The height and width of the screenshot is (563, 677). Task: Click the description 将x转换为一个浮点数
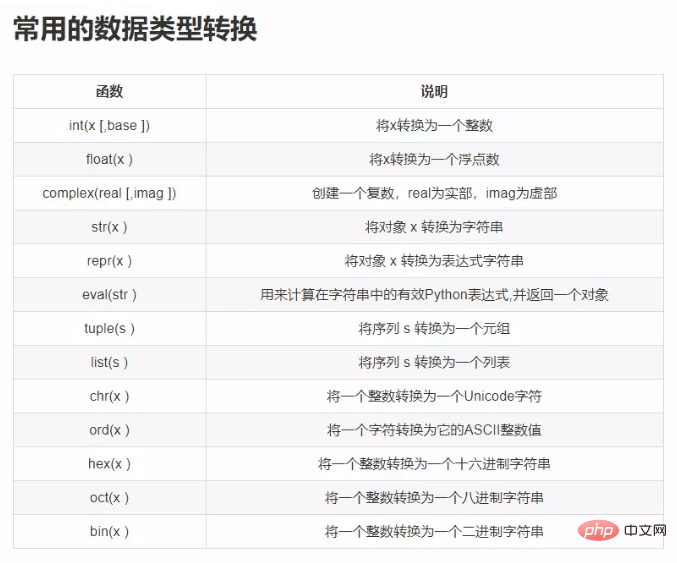pyautogui.click(x=434, y=159)
